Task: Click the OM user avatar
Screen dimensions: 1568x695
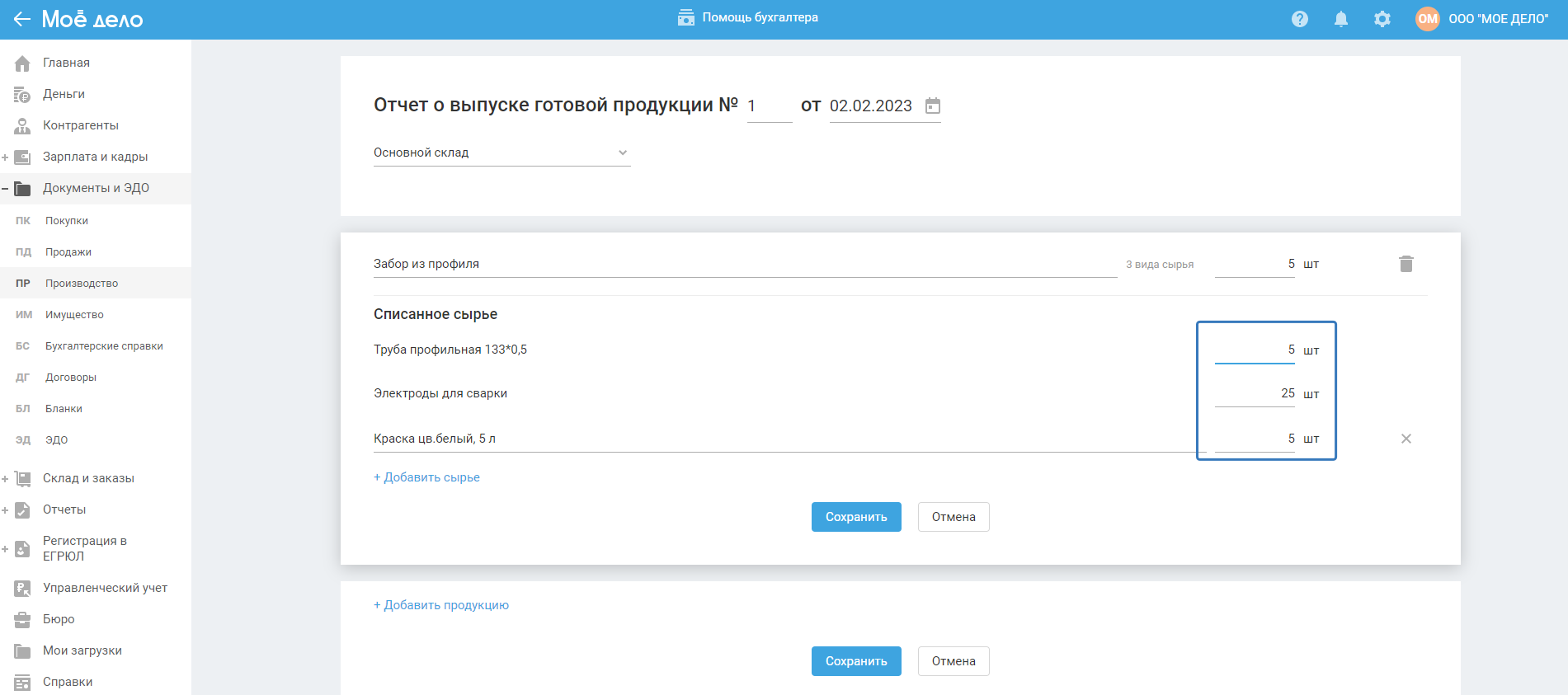Action: tap(1428, 19)
